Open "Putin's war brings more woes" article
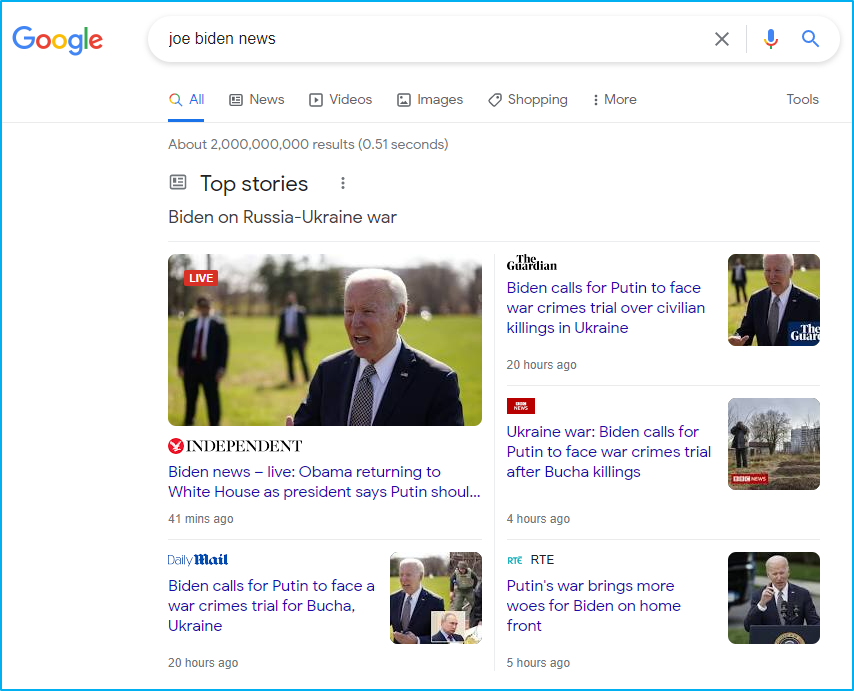 [594, 606]
